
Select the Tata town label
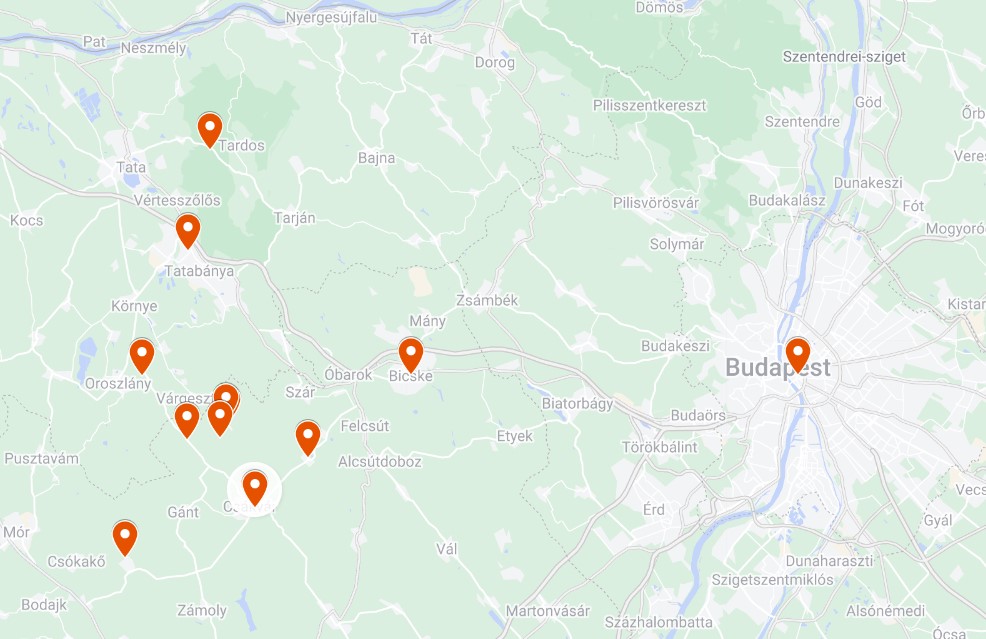[131, 167]
